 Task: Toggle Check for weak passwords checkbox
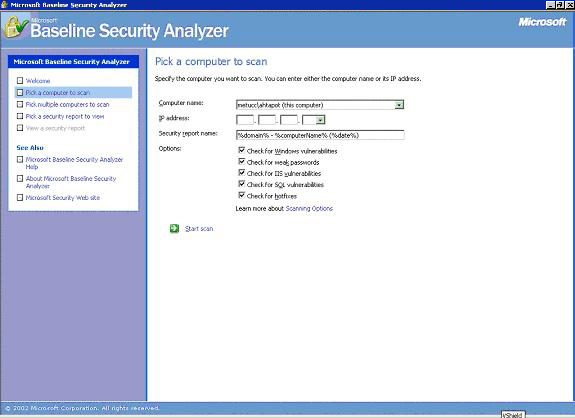[242, 162]
